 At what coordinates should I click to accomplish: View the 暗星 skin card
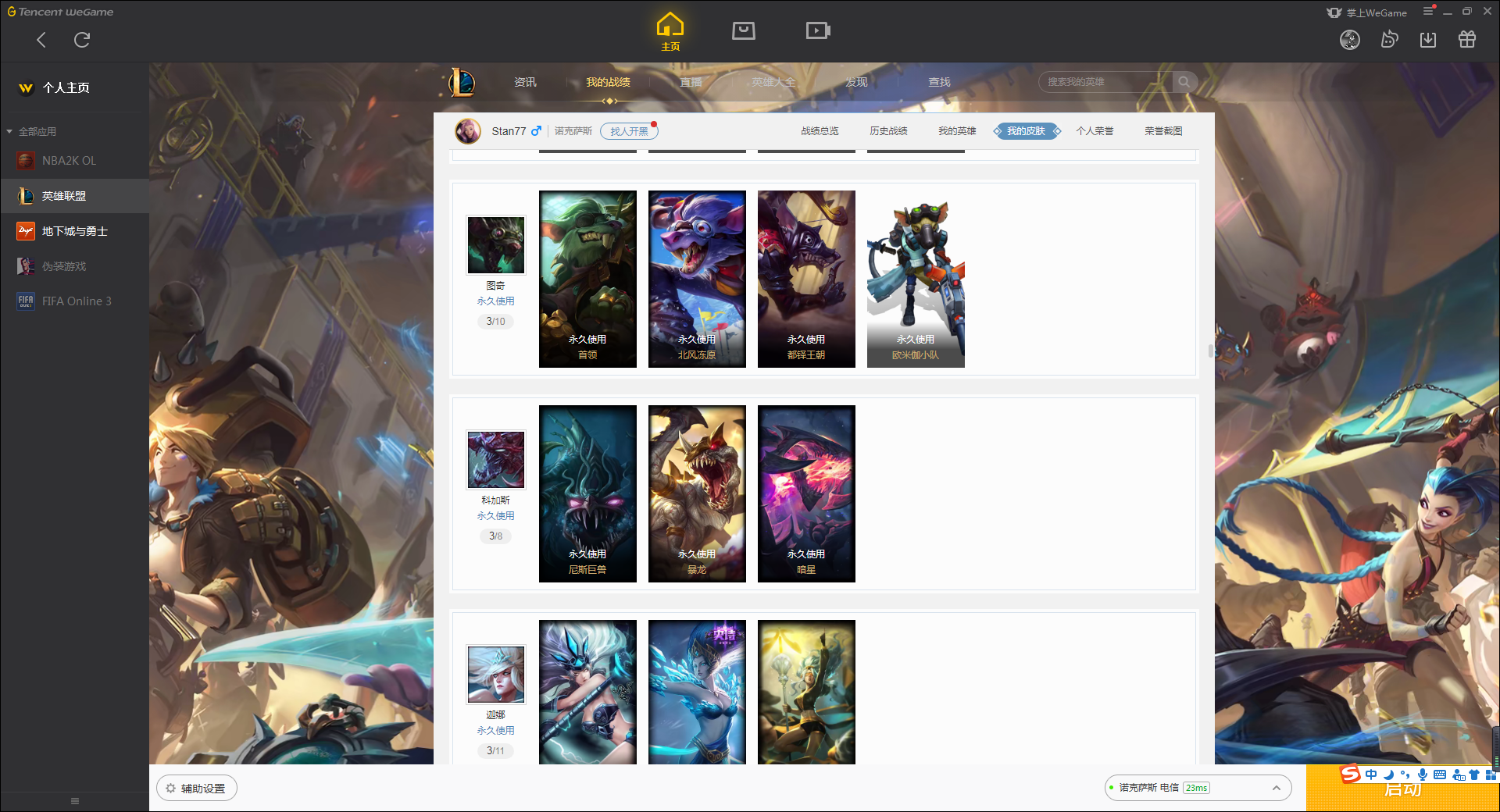(806, 493)
